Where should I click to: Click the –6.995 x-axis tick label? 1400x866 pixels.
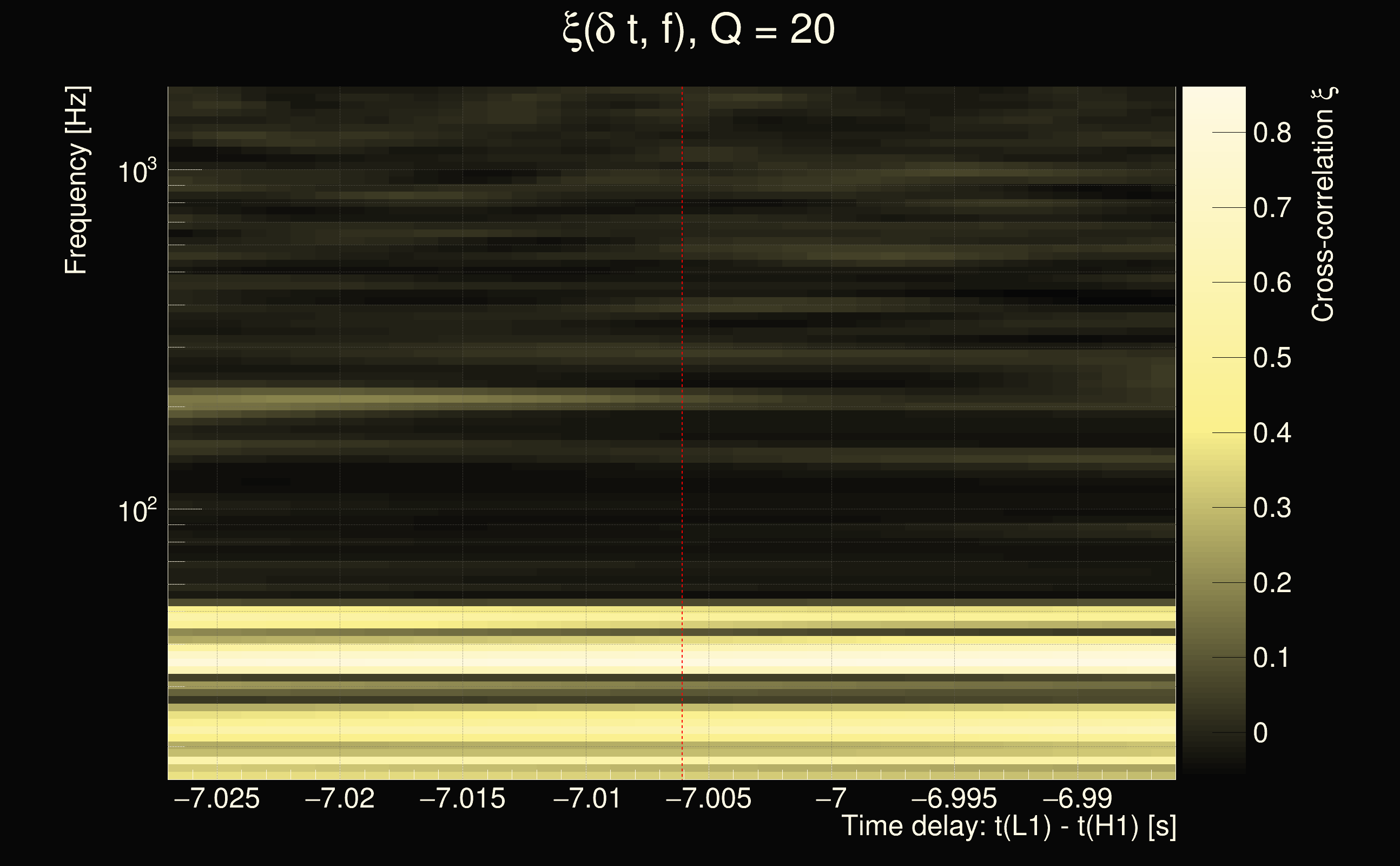(x=954, y=799)
